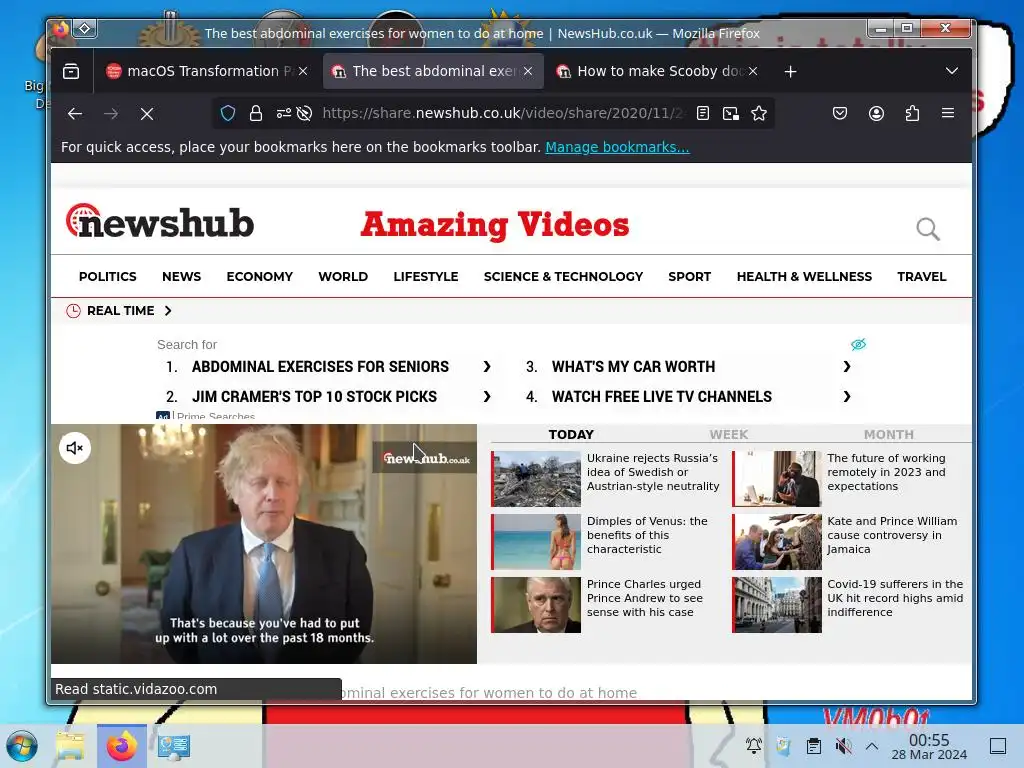This screenshot has height=768, width=1024.
Task: Open the SPORT menu section
Action: click(x=690, y=277)
